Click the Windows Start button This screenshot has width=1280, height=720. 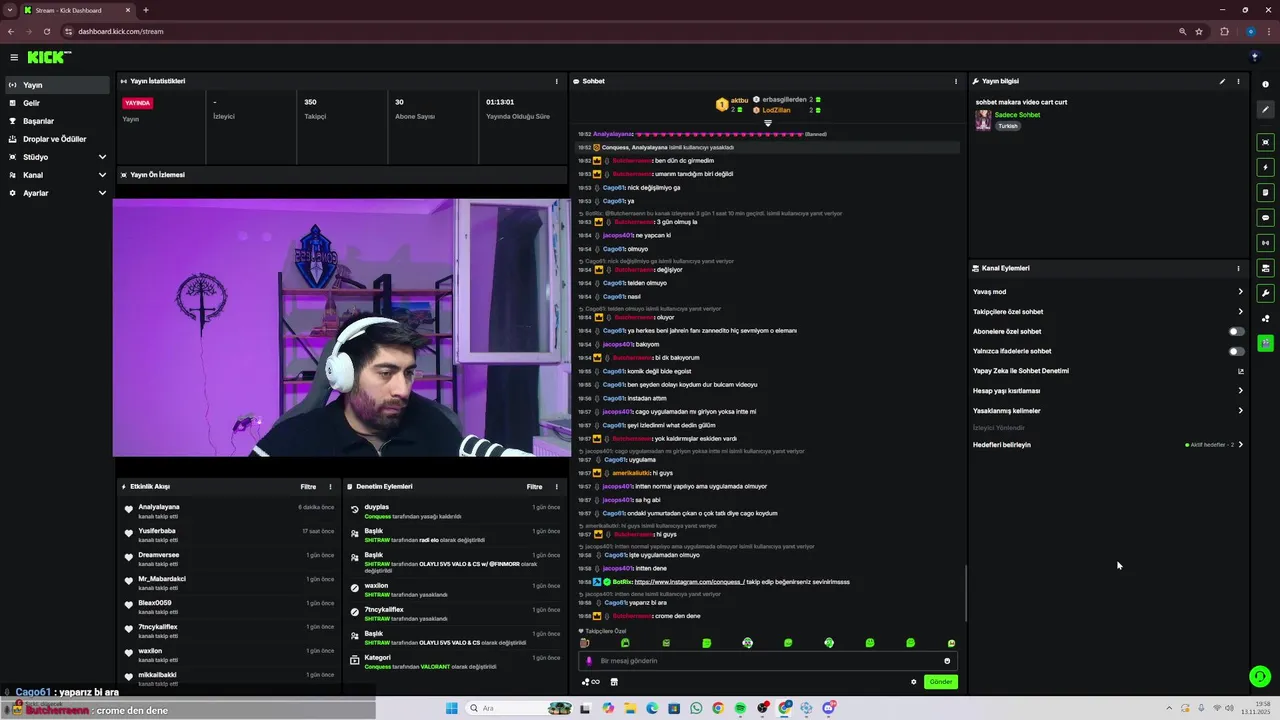click(x=451, y=708)
